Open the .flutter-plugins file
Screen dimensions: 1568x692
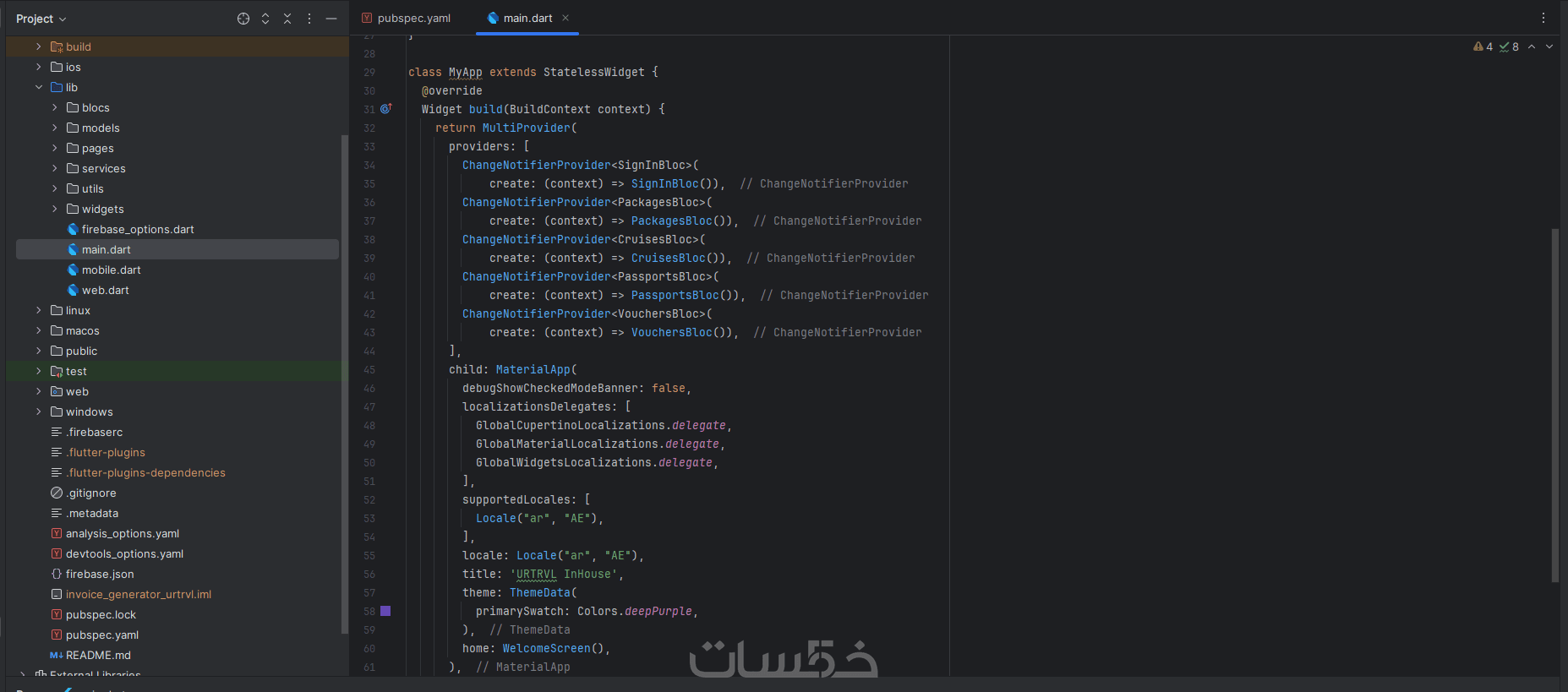[x=106, y=452]
